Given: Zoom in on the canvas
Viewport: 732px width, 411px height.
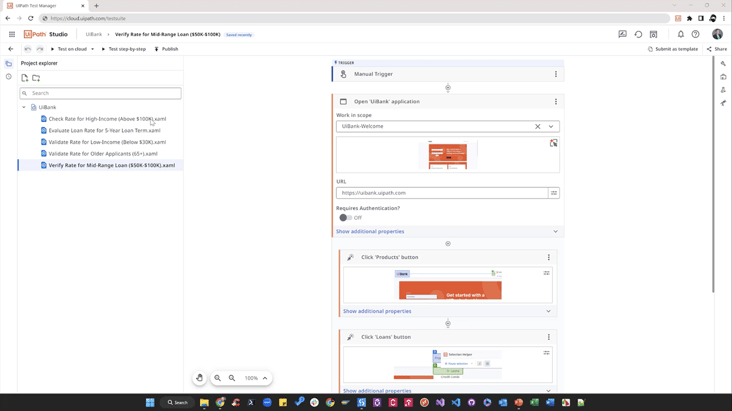Looking at the screenshot, I should click(218, 378).
